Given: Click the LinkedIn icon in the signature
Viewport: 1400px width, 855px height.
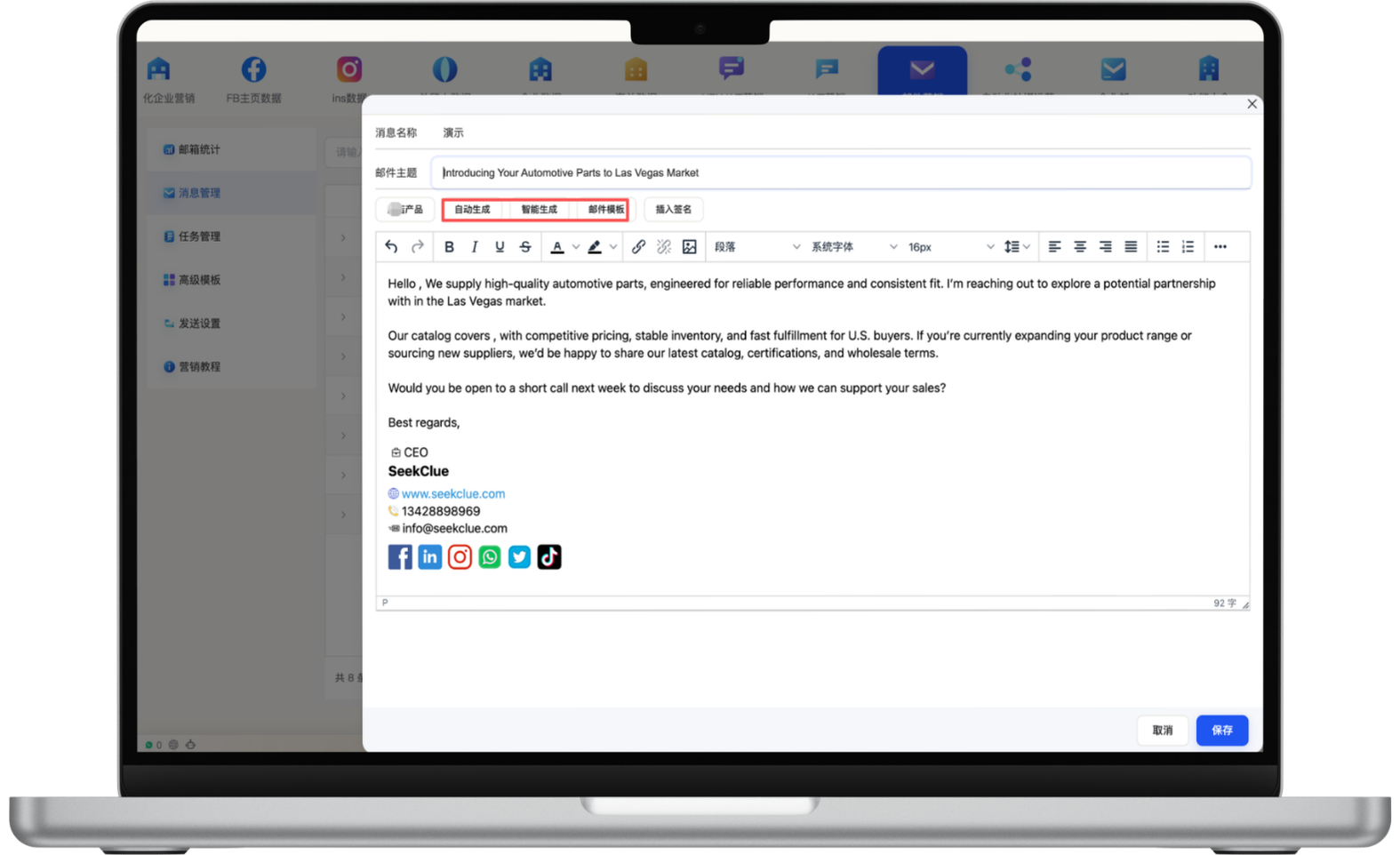Looking at the screenshot, I should tap(430, 557).
